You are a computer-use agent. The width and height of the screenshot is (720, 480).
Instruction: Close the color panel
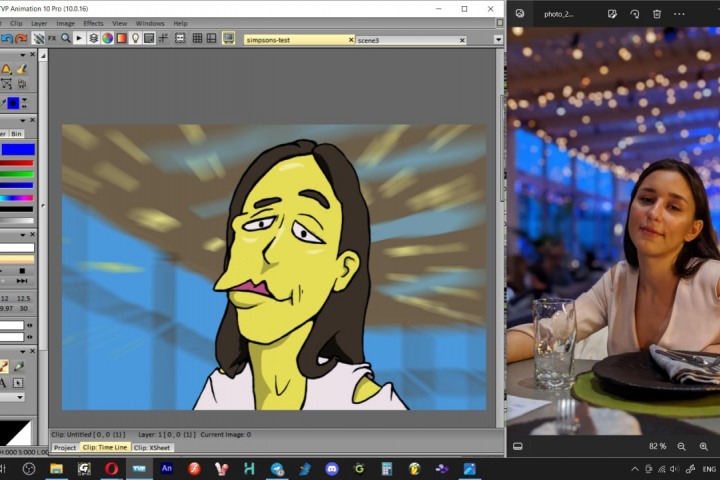point(32,120)
